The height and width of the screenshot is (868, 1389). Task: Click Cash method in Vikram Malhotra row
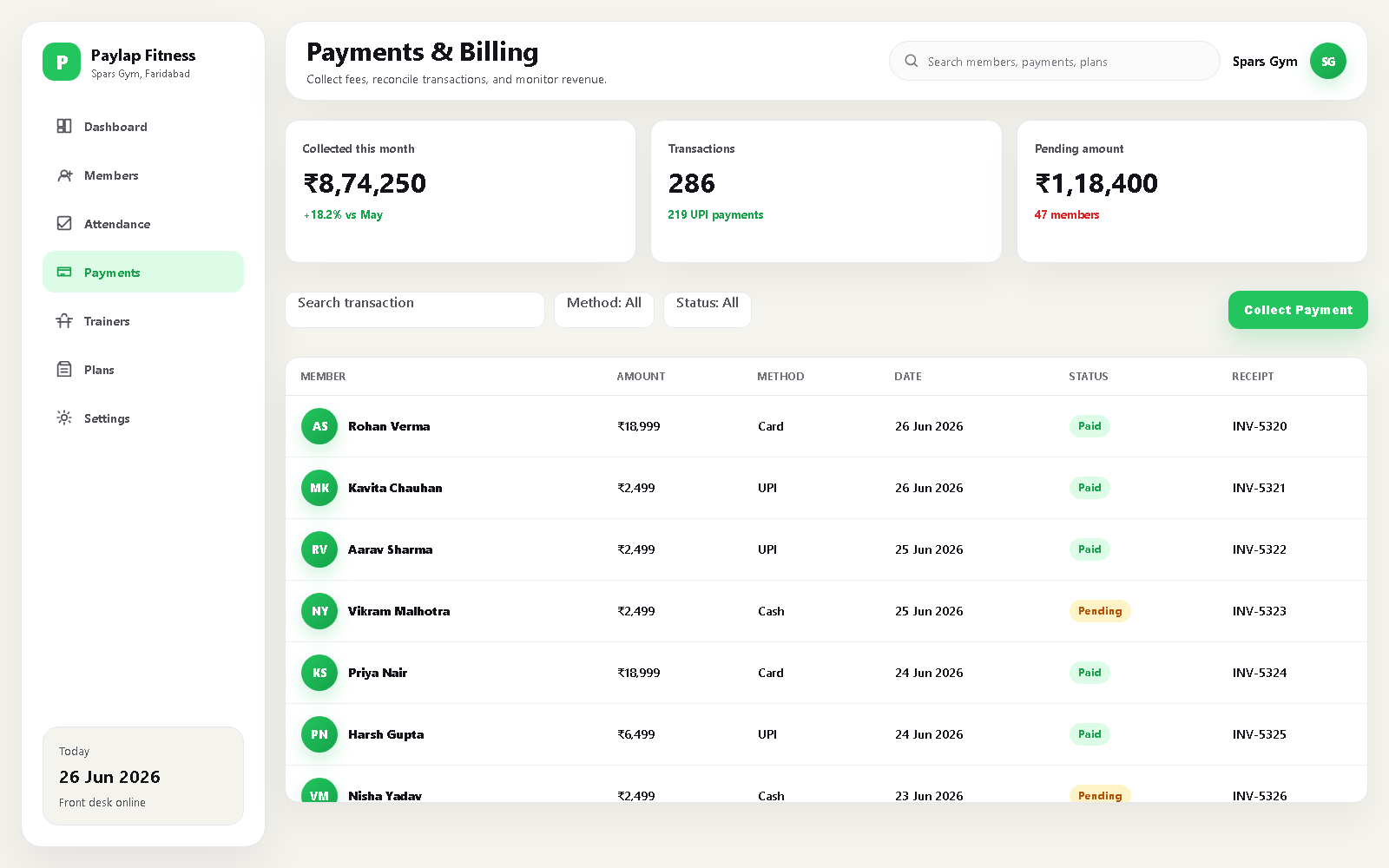pyautogui.click(x=771, y=611)
